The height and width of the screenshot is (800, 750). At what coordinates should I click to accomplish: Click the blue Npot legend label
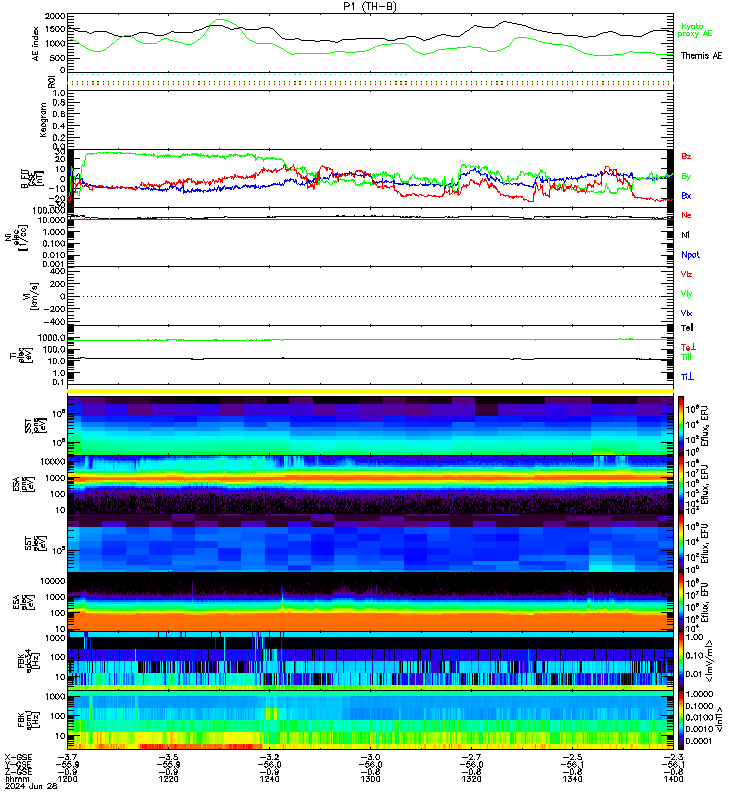[x=690, y=255]
